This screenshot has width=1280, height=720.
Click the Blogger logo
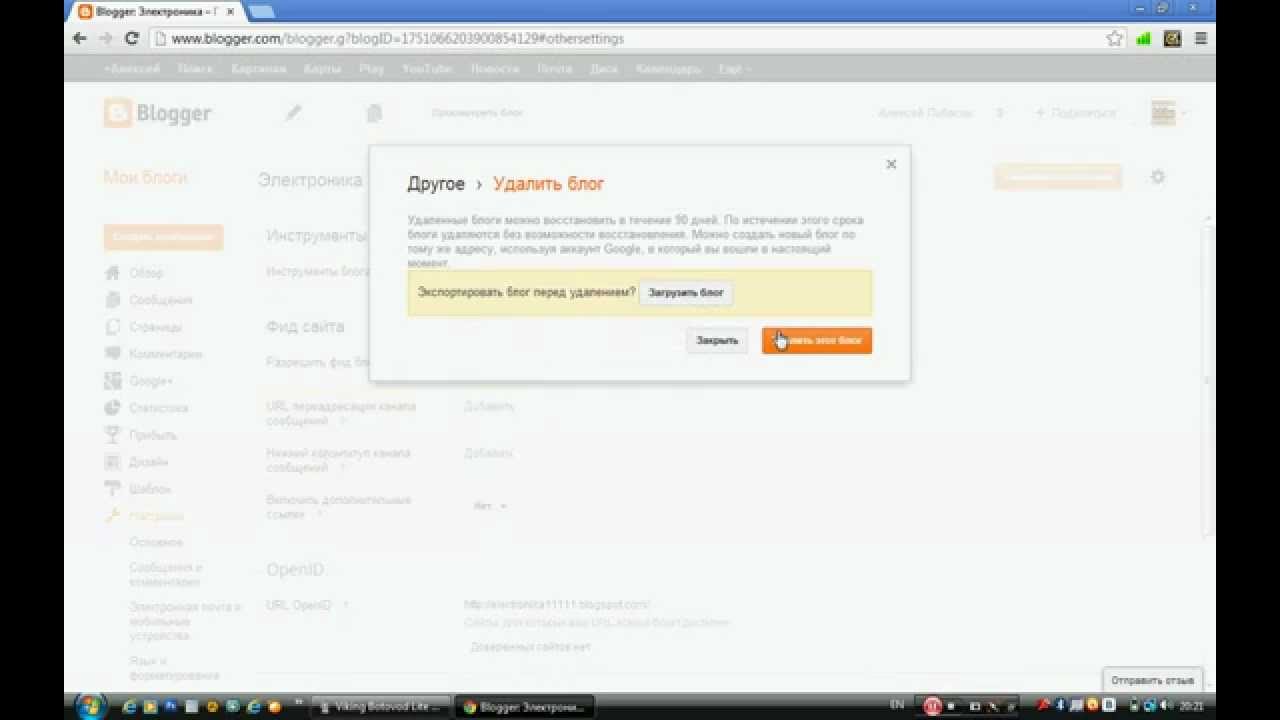coord(158,113)
